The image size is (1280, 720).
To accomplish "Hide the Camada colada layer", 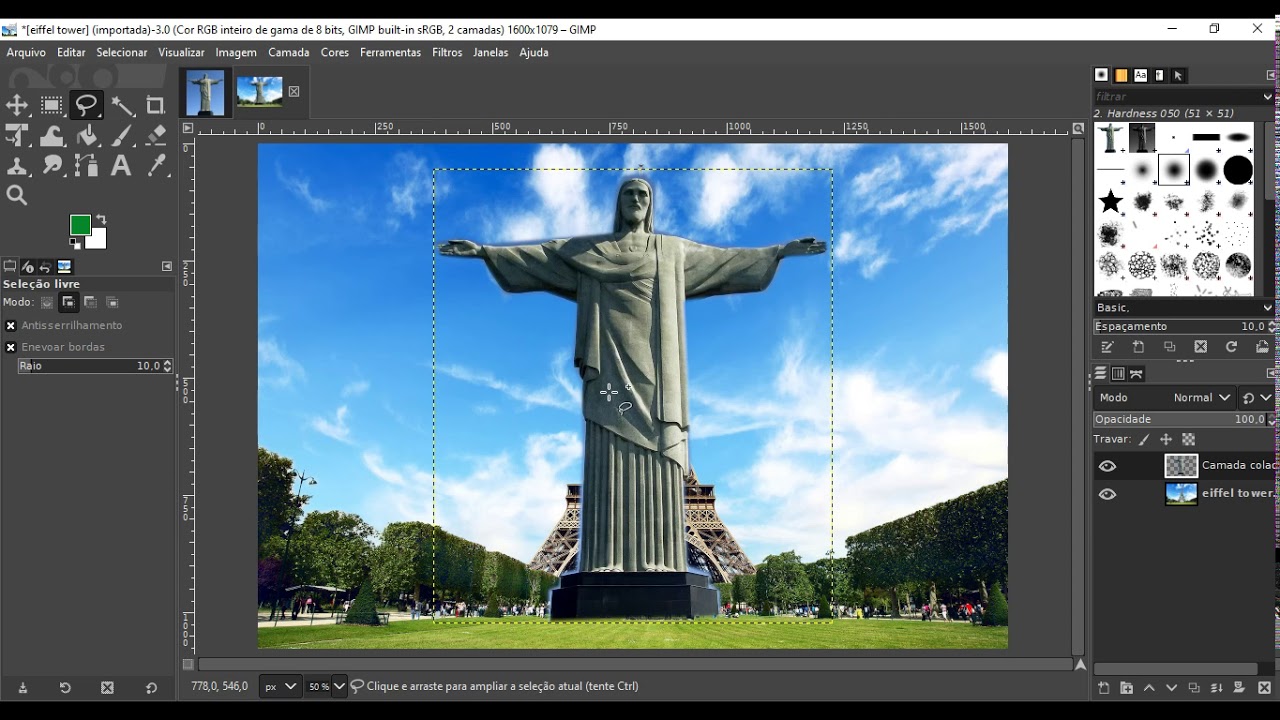I will pos(1107,466).
